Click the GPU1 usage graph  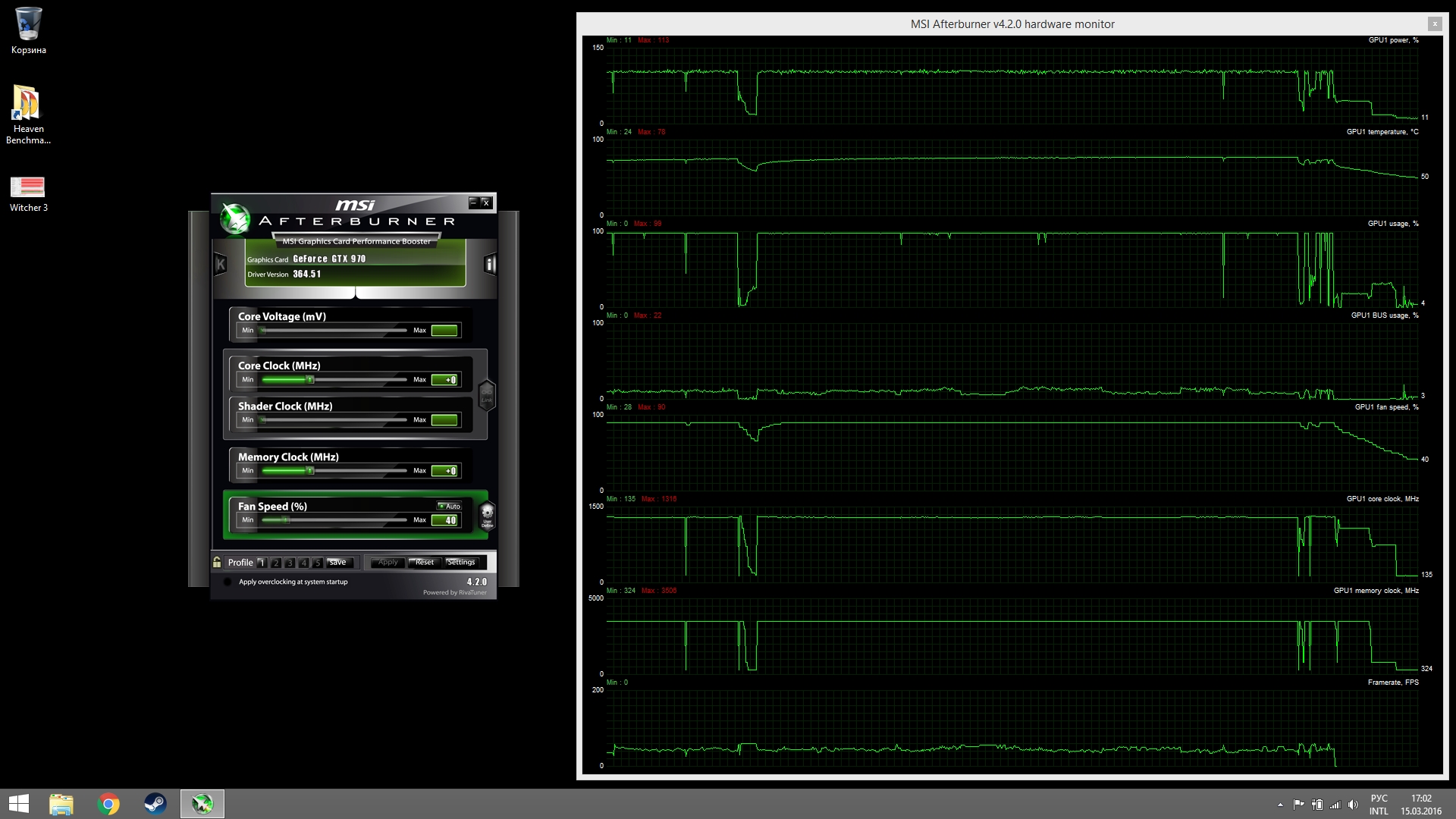tap(1012, 269)
